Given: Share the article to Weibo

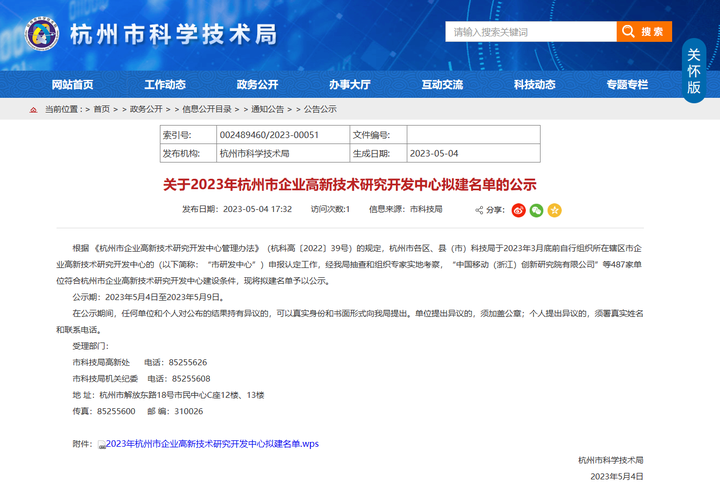Looking at the screenshot, I should [518, 210].
